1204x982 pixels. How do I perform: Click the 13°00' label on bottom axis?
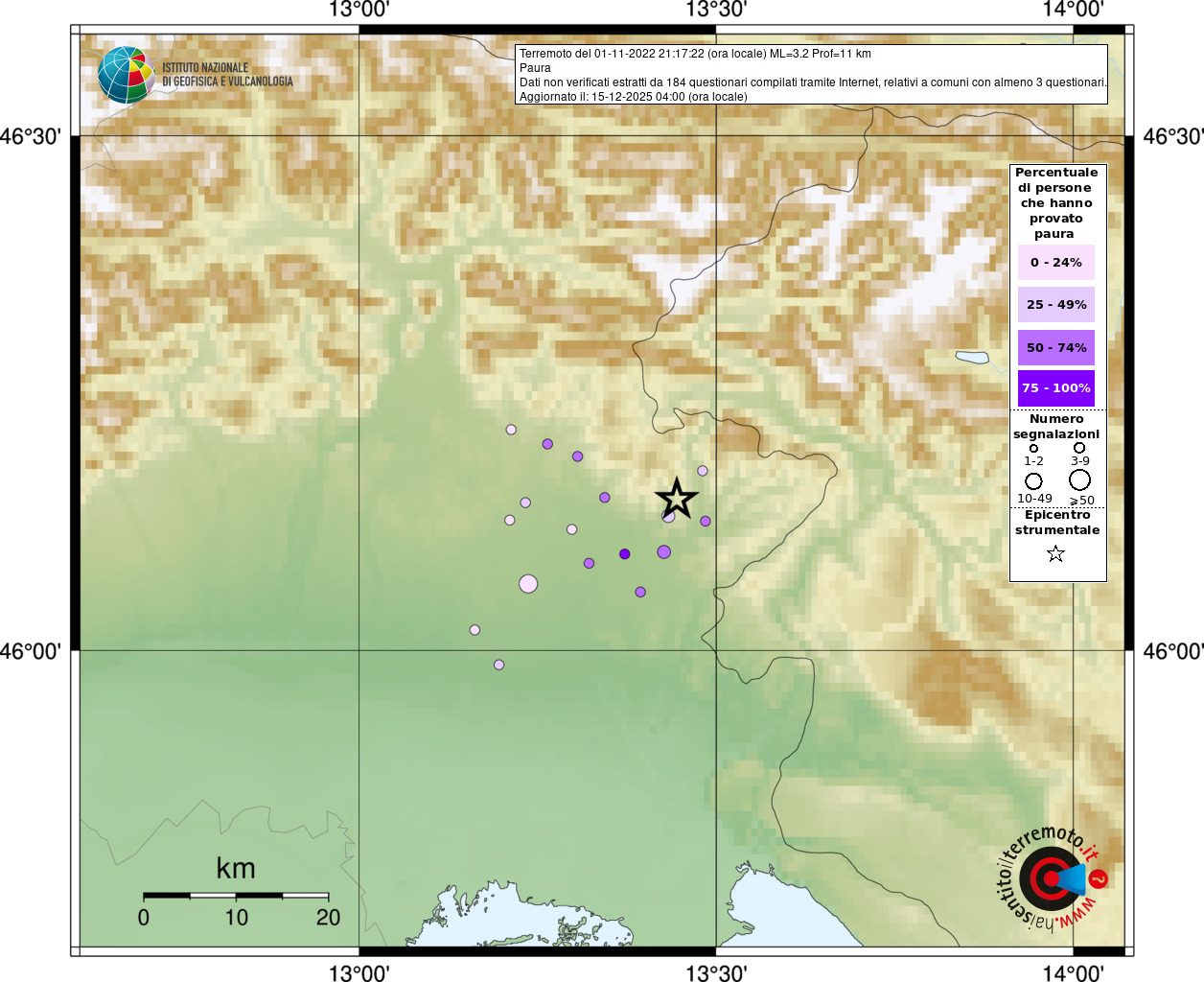(359, 973)
